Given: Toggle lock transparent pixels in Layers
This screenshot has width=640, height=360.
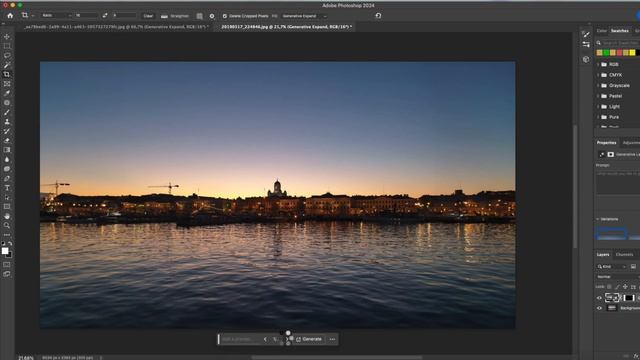Looking at the screenshot, I should tap(609, 287).
